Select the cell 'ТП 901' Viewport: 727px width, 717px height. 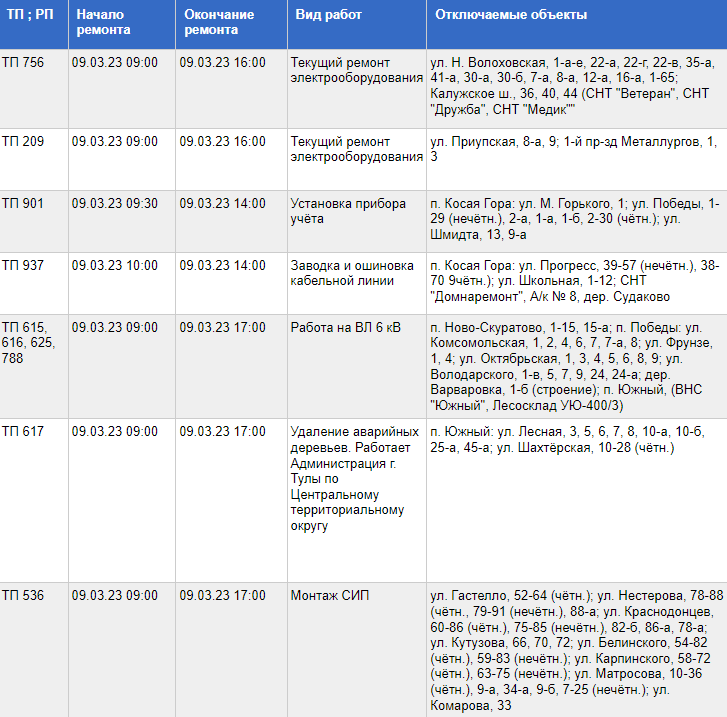click(x=34, y=222)
